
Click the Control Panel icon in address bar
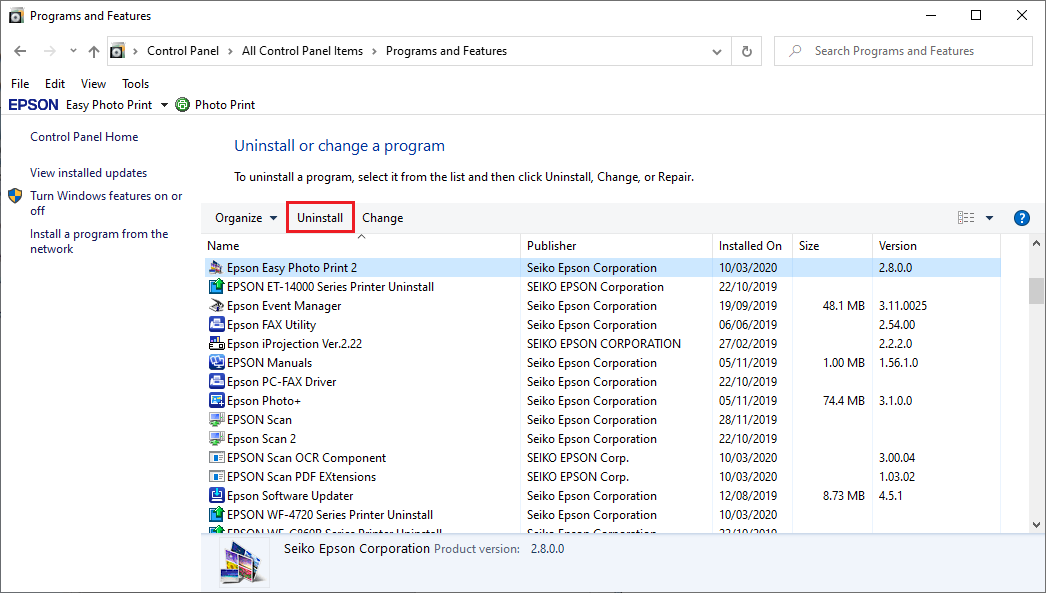pos(117,51)
